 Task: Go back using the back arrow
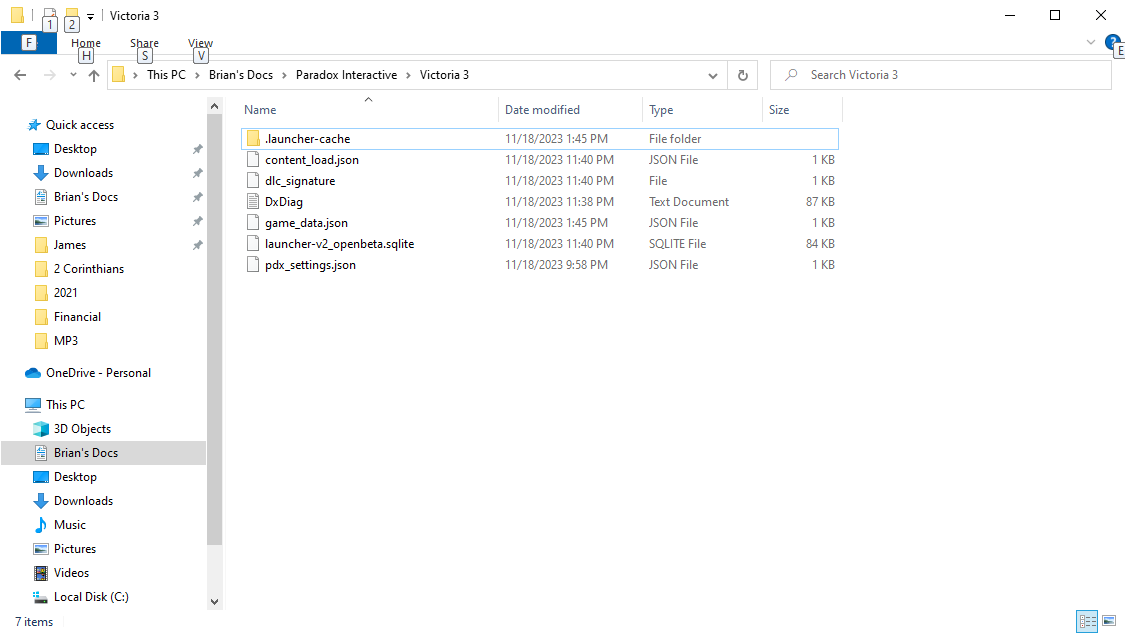point(20,75)
